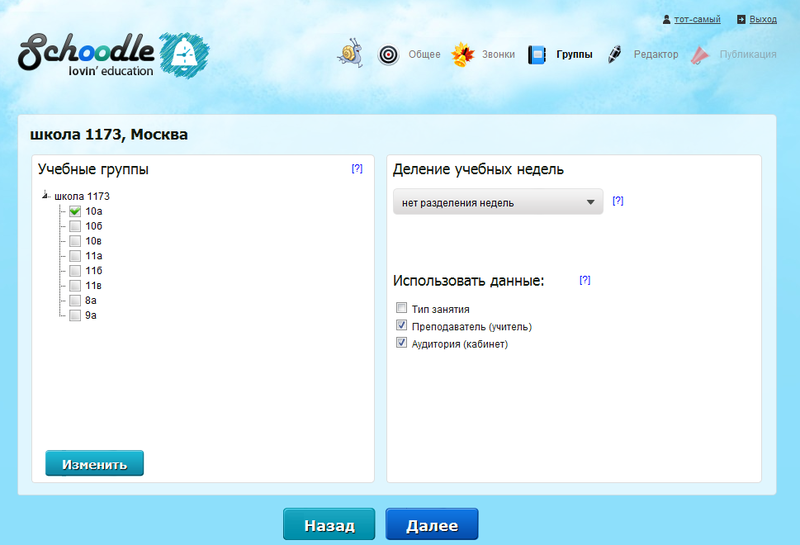Open the тот-самый profile link
800x545 pixels.
(x=697, y=19)
